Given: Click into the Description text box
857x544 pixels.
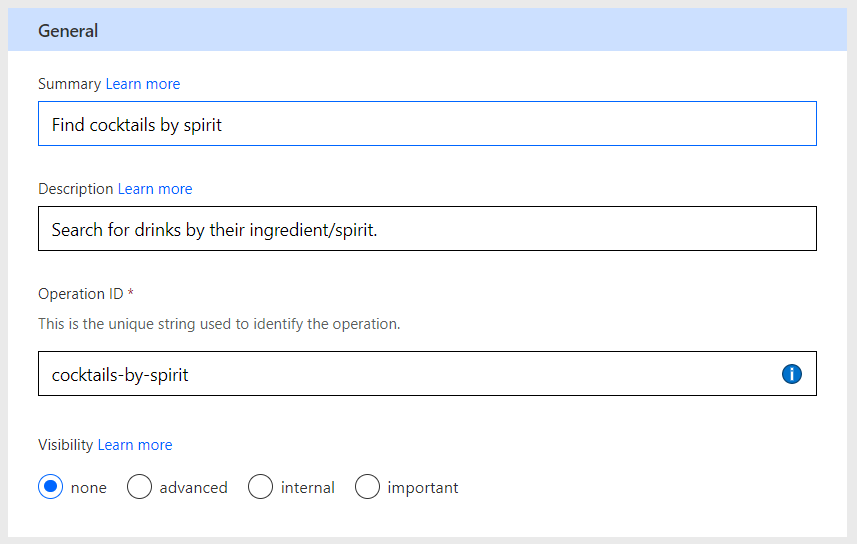Looking at the screenshot, I should (x=427, y=229).
